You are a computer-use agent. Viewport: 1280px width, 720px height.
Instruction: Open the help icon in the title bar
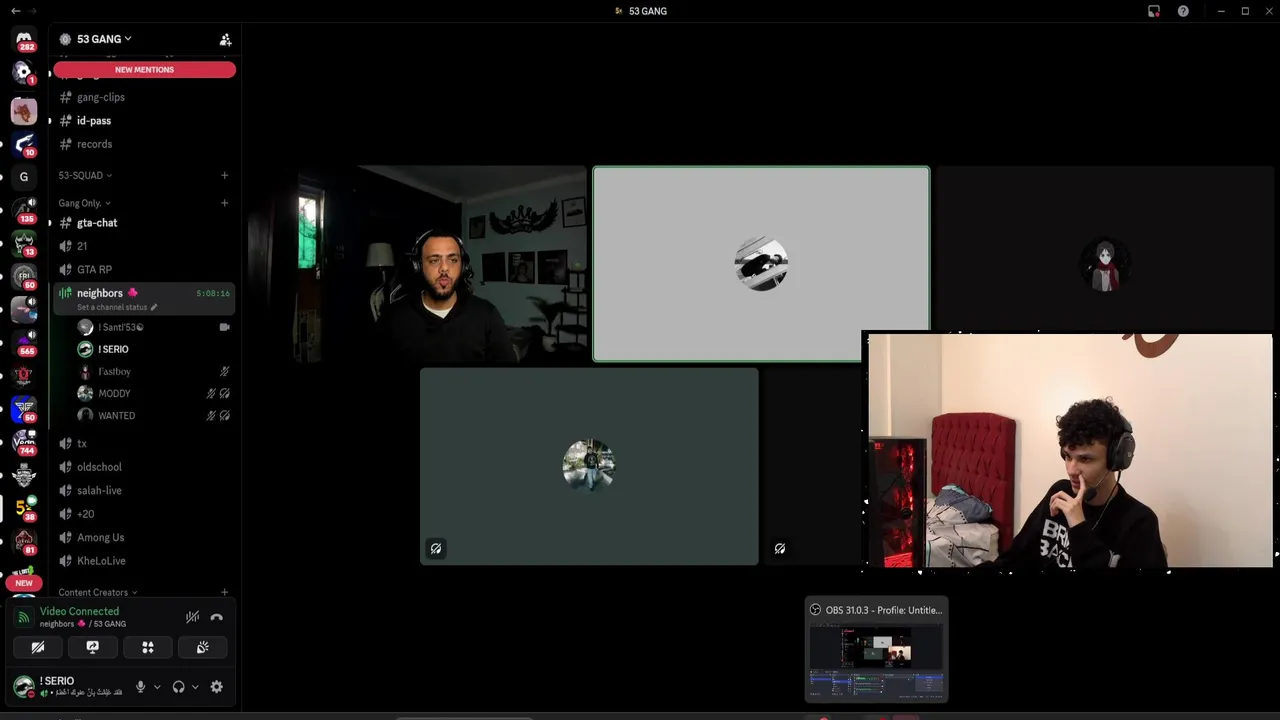tap(1183, 11)
